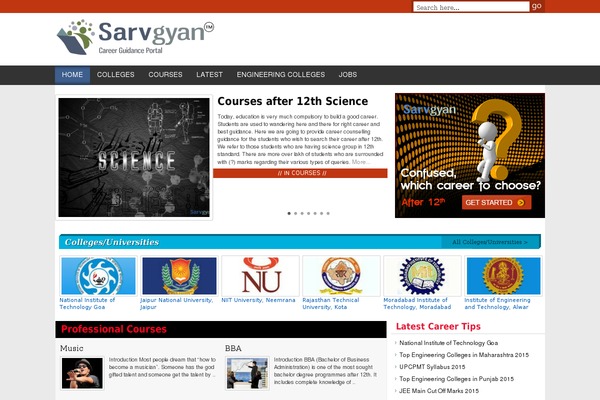Click the More link in the article excerpt
The height and width of the screenshot is (400, 600).
coord(360,162)
